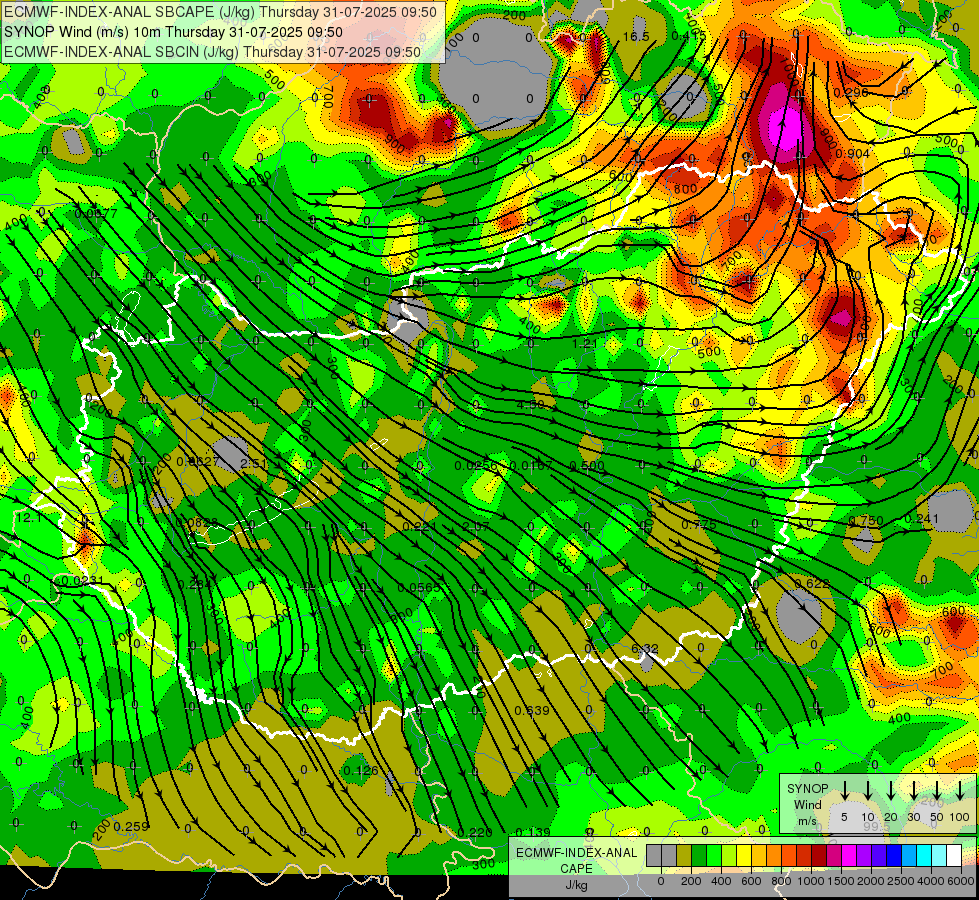Click the wind arrow above 100 m/s

[960, 790]
